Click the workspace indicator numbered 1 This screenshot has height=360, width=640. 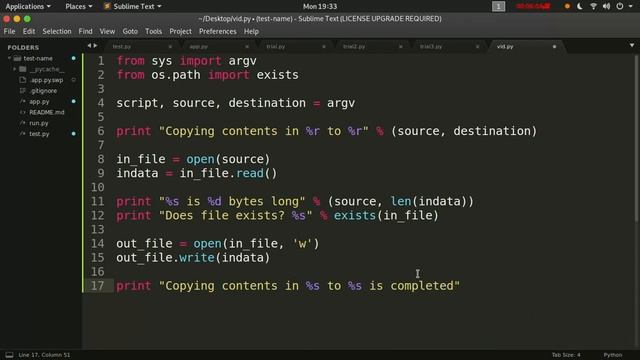[498, 6]
